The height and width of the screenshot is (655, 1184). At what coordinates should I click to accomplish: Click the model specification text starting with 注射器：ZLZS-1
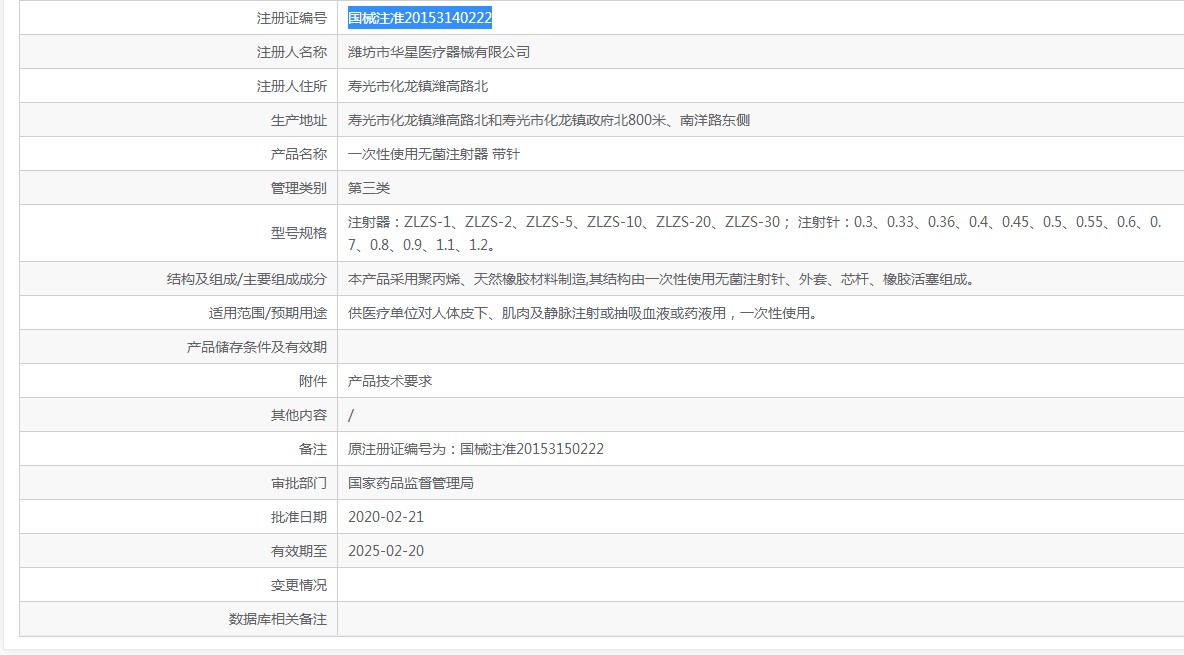[x=755, y=233]
